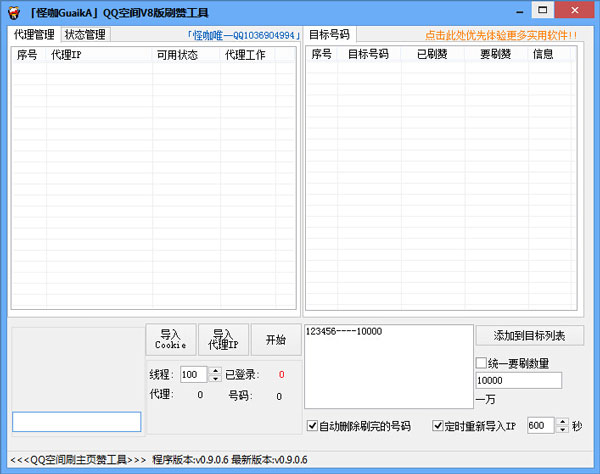Viewport: 600px width, 474px height.
Task: Sort by 要刷赞 column header
Action: (x=497, y=54)
